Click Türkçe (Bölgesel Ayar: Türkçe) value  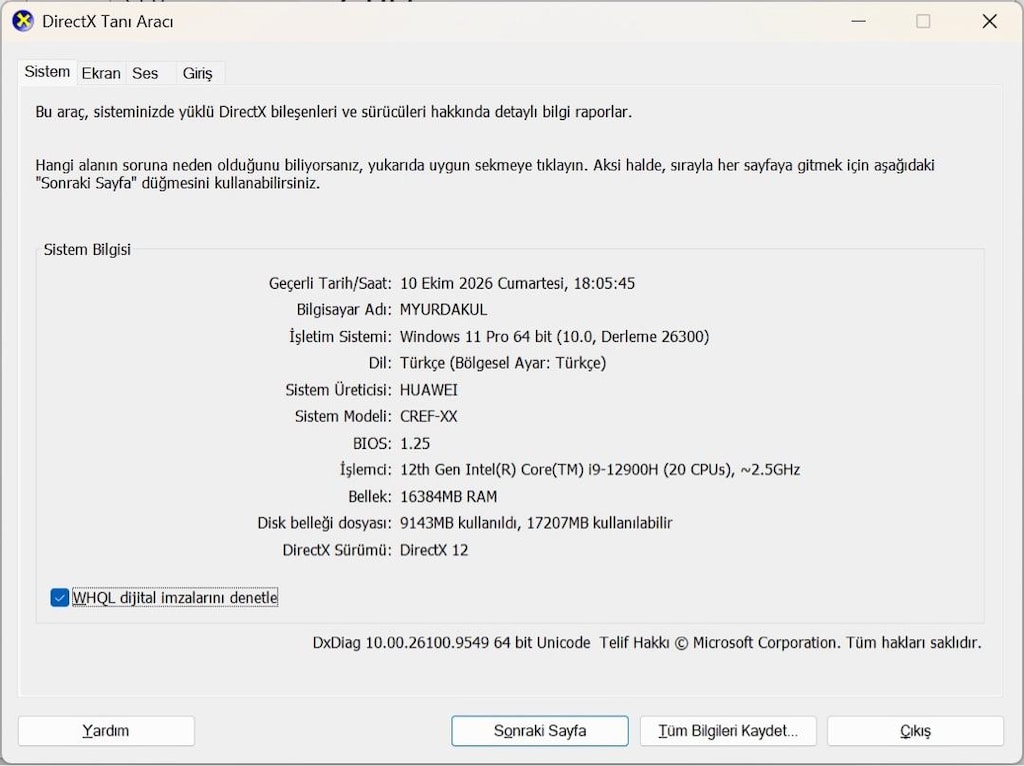pyautogui.click(x=503, y=363)
